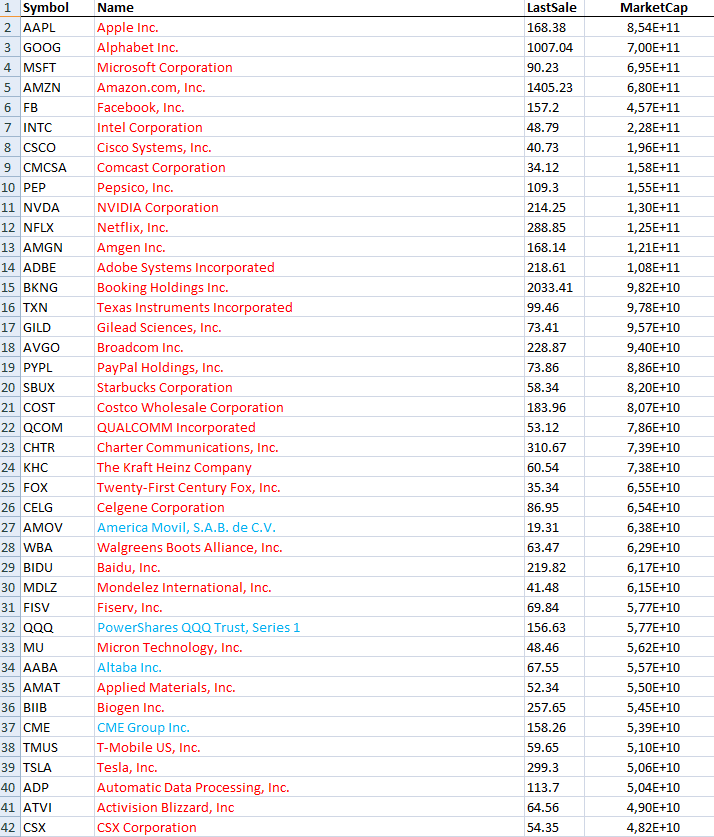The image size is (714, 837).
Task: Click the Alphabet Inc. name cell
Action: 310,48
